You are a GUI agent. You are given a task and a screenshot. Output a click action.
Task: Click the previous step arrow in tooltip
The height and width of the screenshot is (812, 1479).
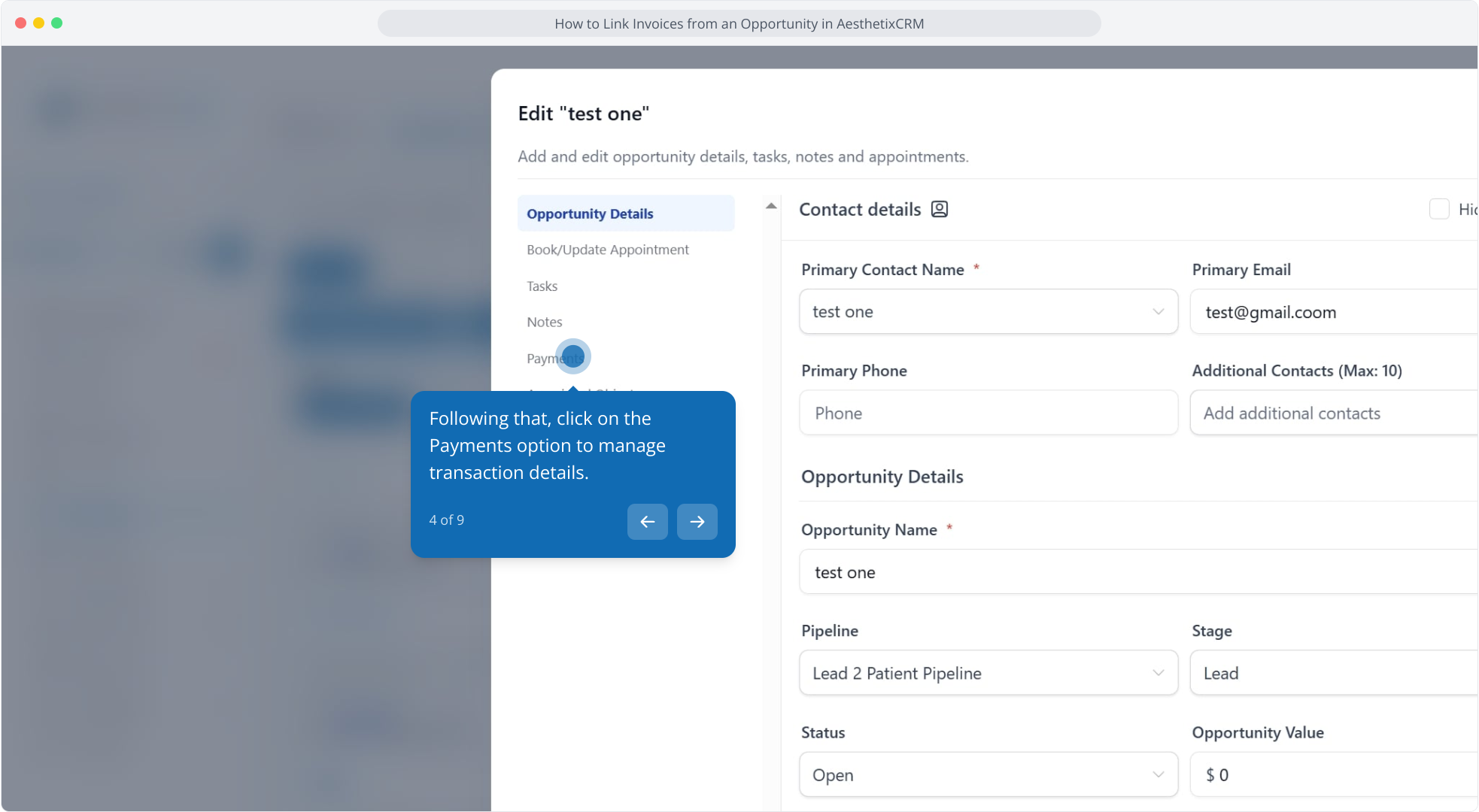click(x=647, y=522)
